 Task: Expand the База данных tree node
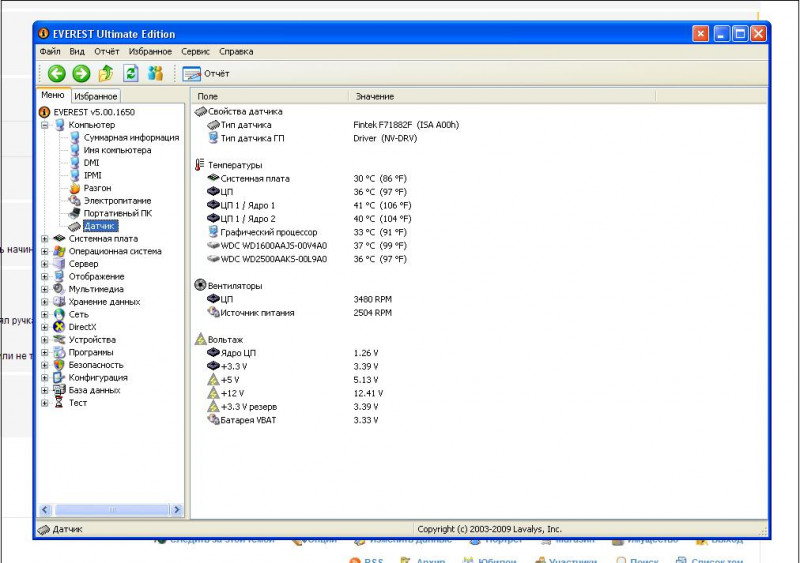[x=45, y=390]
